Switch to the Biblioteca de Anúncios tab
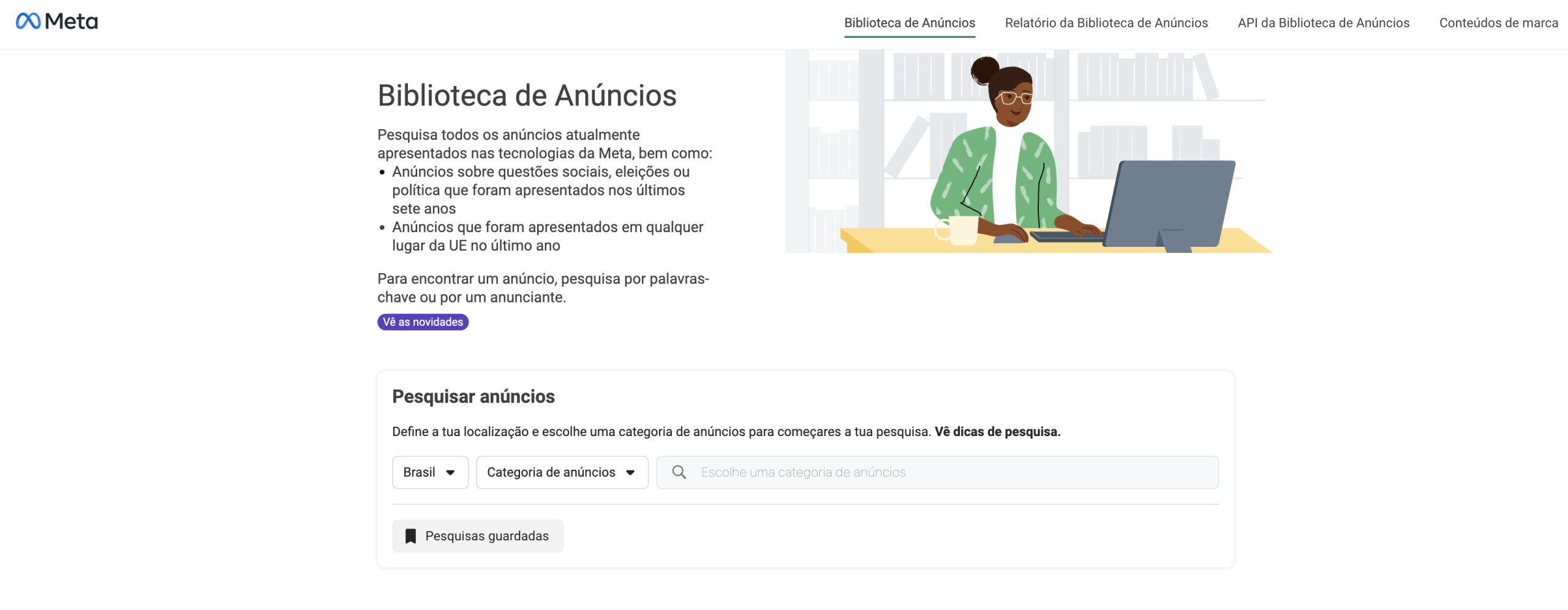The image size is (1568, 610). [909, 23]
